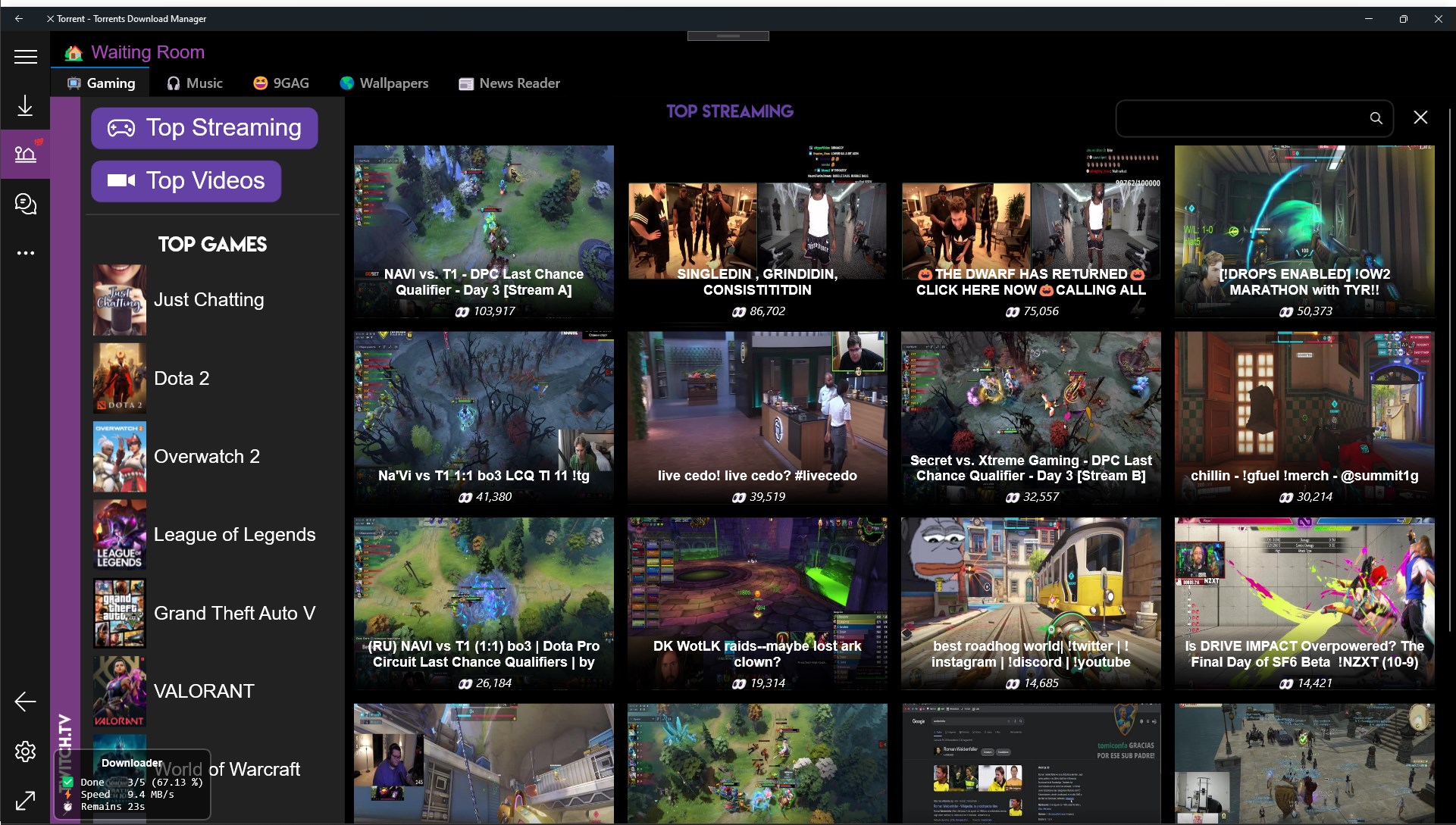Open the Wallpapers tab
This screenshot has height=825, width=1456.
pos(384,83)
